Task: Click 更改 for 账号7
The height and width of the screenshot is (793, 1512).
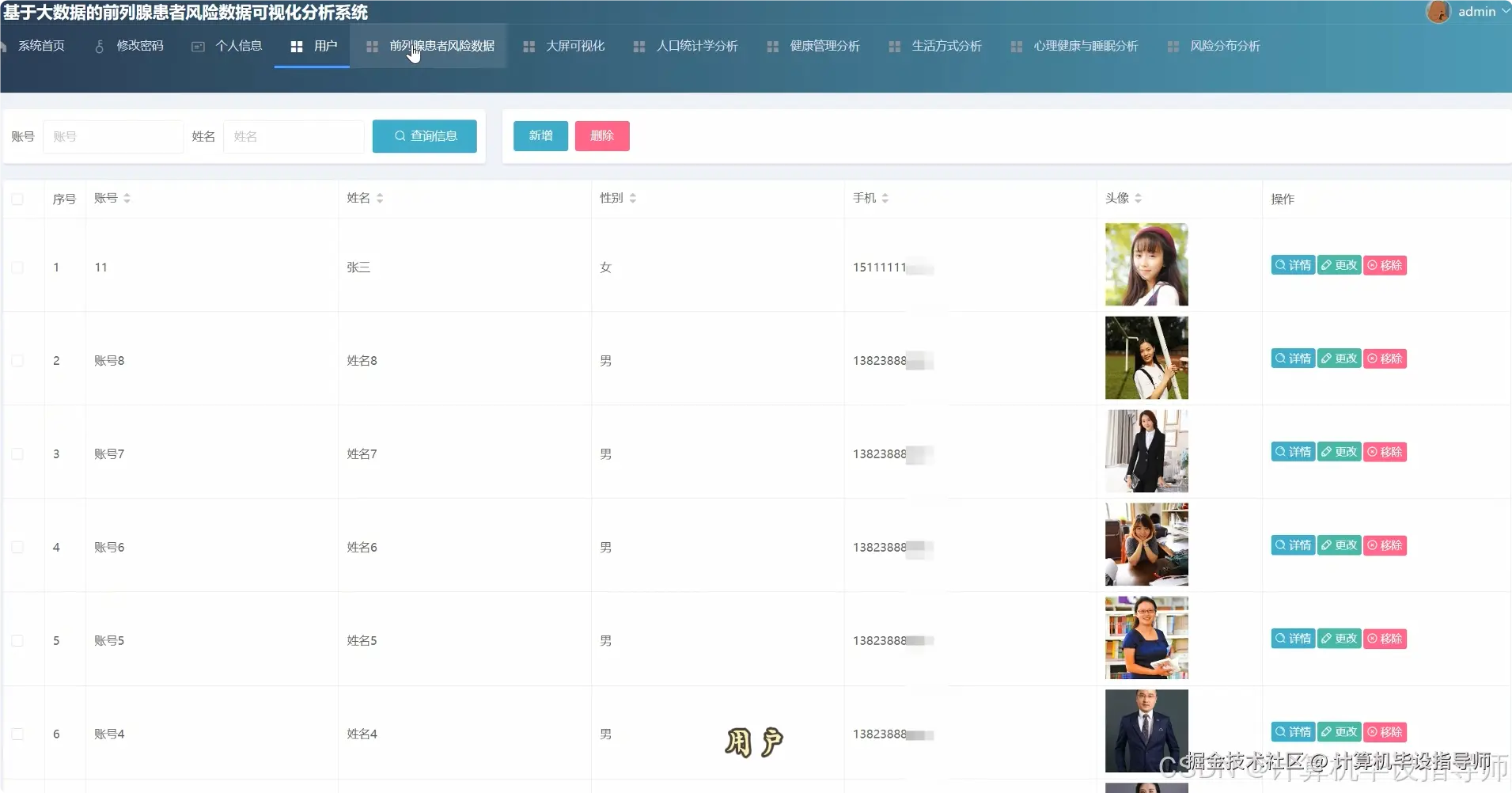Action: (x=1339, y=452)
